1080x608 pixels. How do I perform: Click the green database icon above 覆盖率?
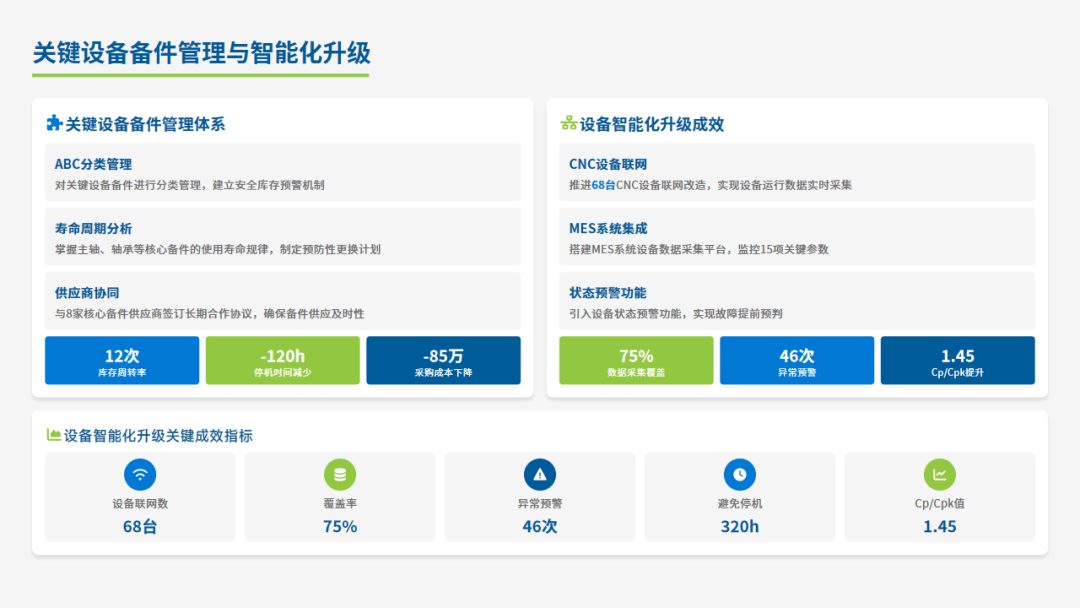coord(340,474)
